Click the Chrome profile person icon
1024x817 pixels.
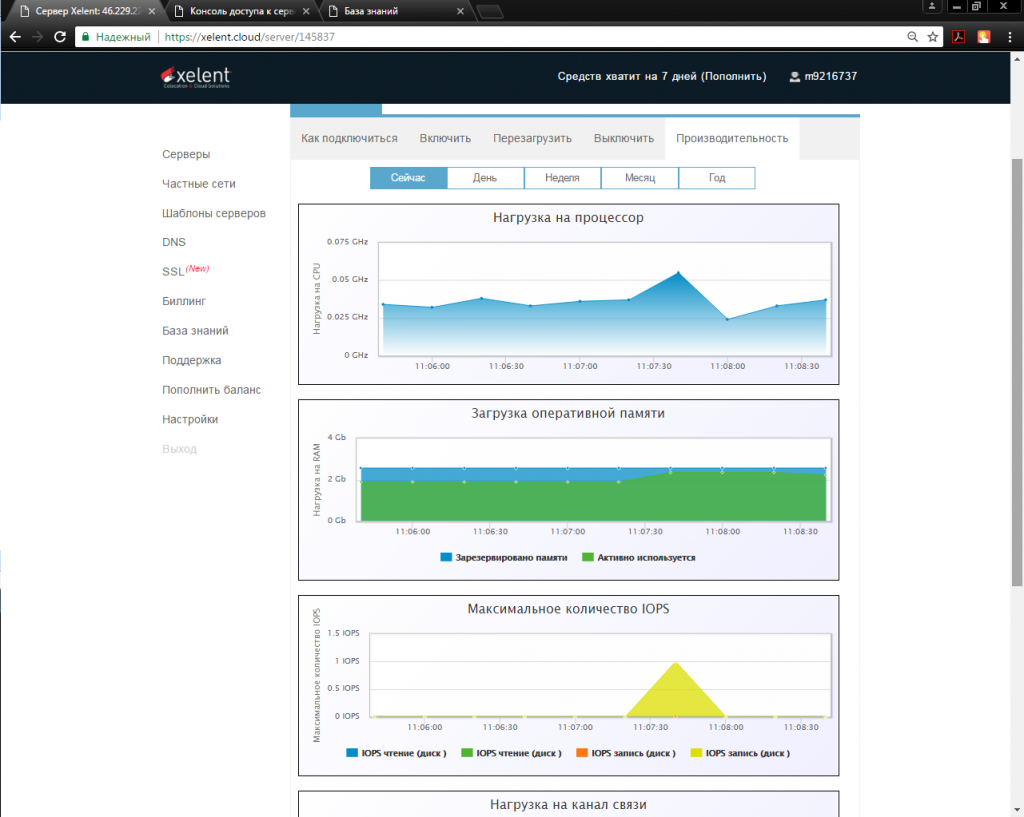(x=932, y=7)
